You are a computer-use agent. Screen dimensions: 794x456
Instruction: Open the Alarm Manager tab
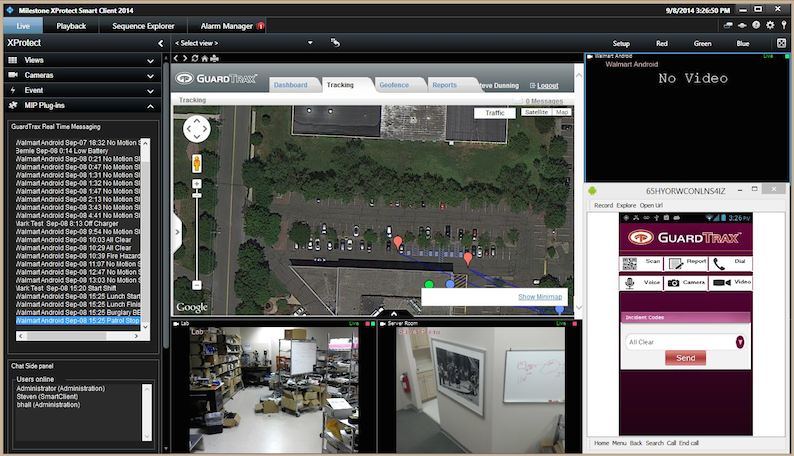point(227,26)
